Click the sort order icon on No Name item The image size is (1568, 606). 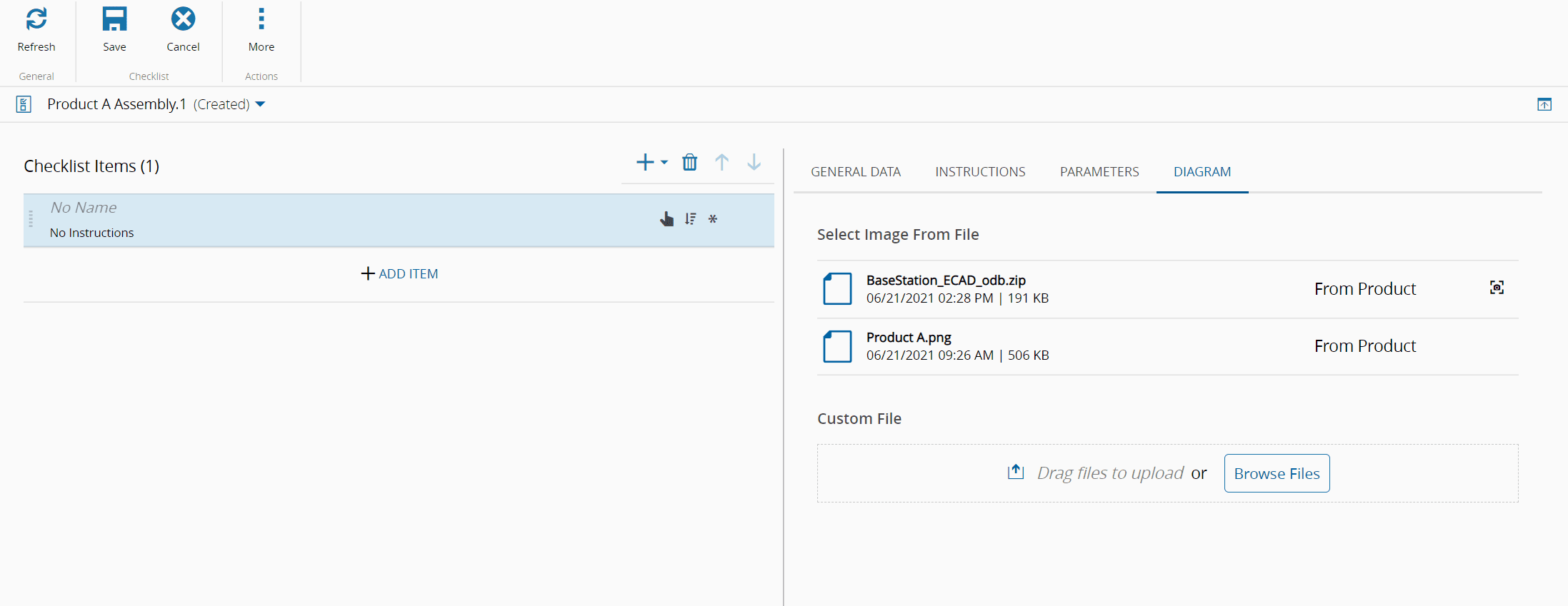[690, 219]
